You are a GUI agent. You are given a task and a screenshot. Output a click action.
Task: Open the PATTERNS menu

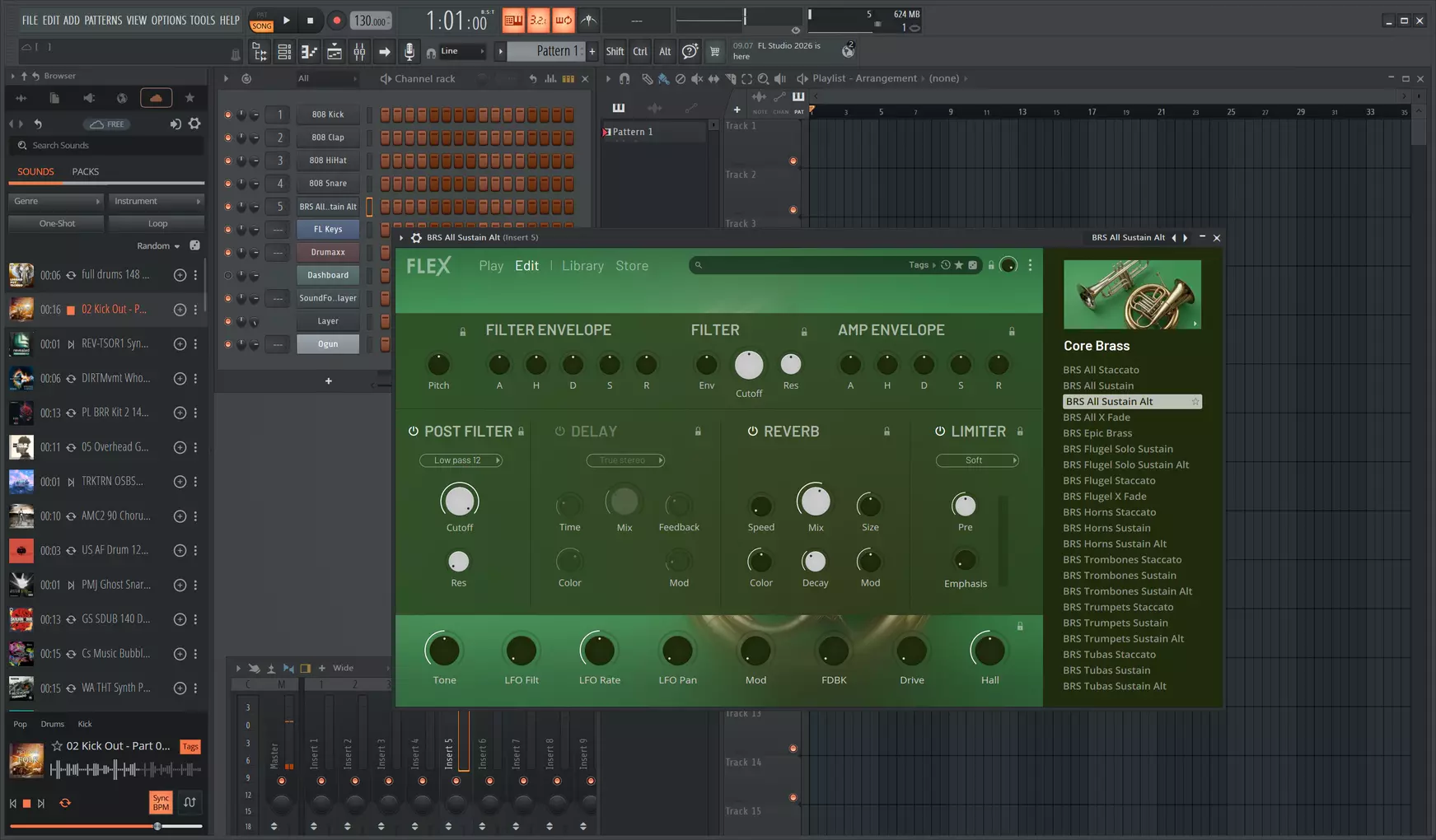pyautogui.click(x=103, y=20)
